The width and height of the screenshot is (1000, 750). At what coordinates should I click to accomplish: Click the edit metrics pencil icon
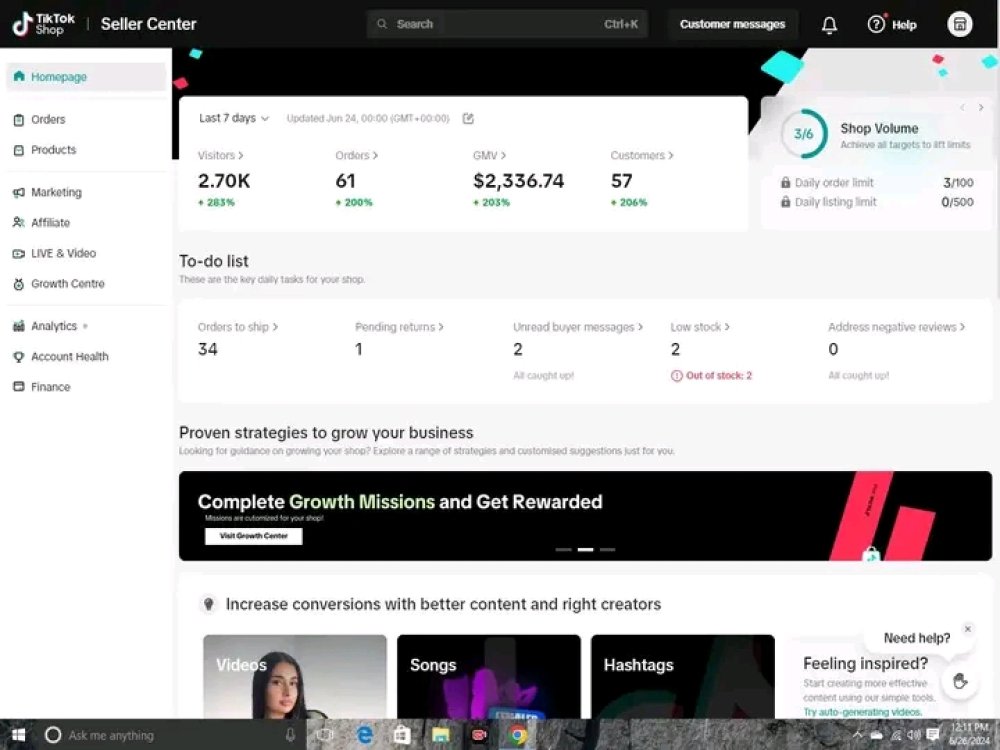point(468,119)
